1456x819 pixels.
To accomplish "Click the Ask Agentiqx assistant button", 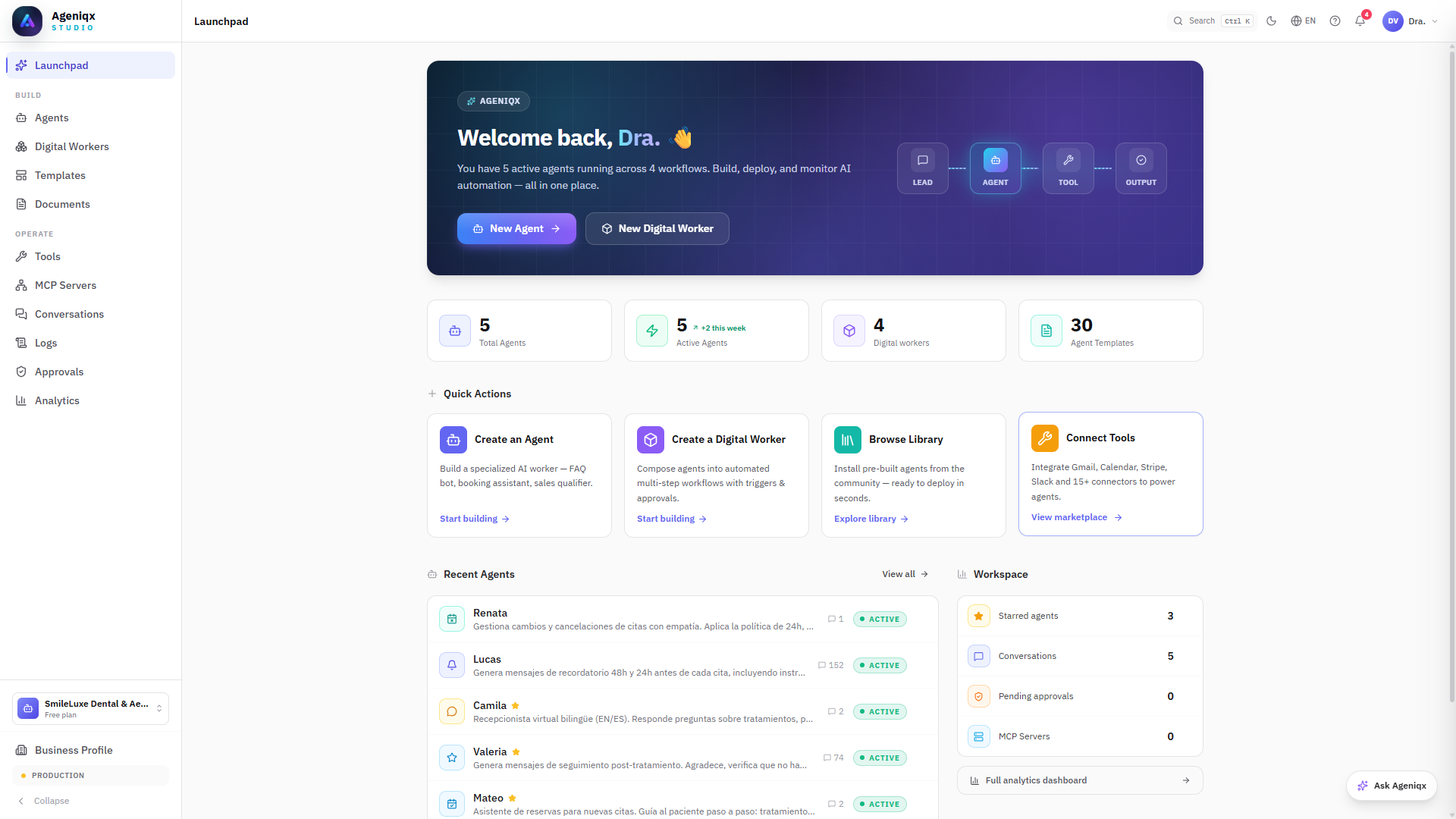I will pos(1392,786).
